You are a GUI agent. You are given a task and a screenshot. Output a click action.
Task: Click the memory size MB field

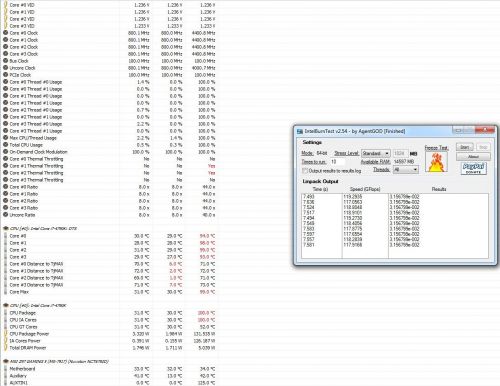point(399,153)
